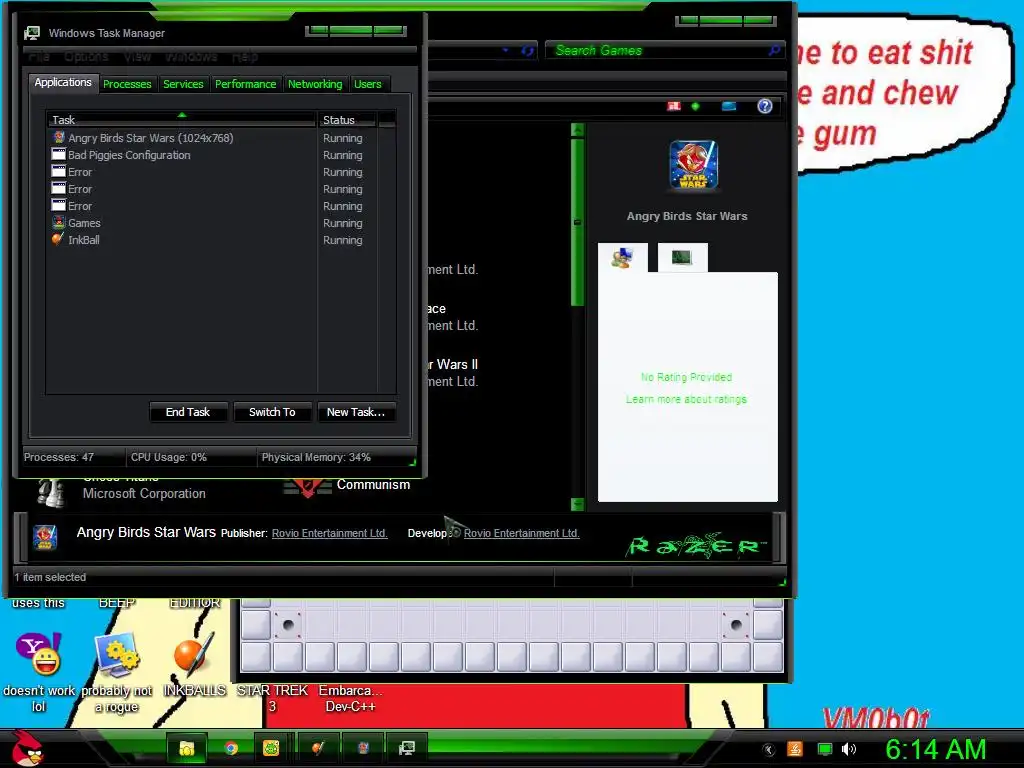Switch to the Task Manager taskbar icon

(407, 748)
